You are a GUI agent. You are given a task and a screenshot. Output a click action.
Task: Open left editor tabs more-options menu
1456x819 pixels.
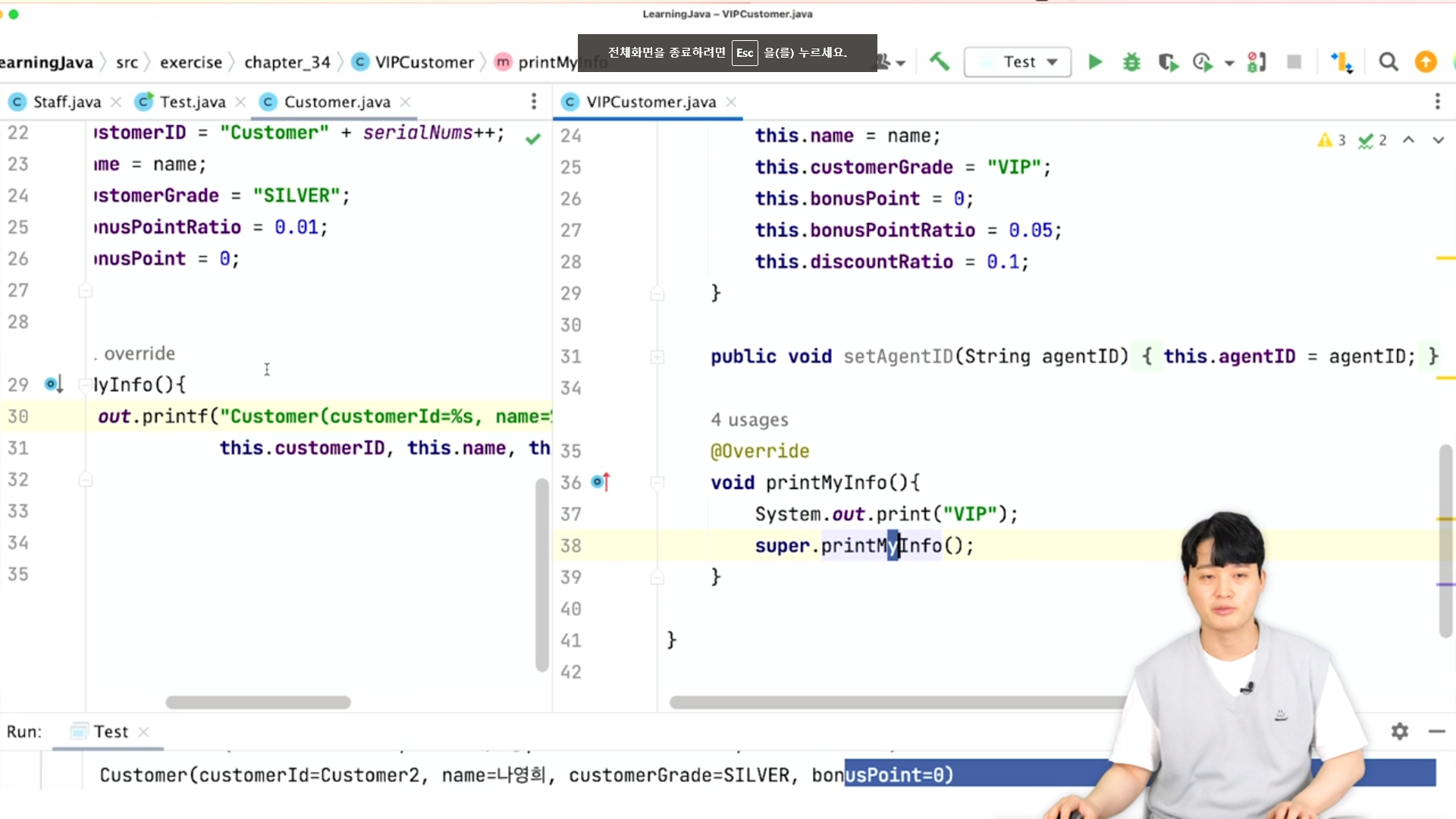[534, 101]
